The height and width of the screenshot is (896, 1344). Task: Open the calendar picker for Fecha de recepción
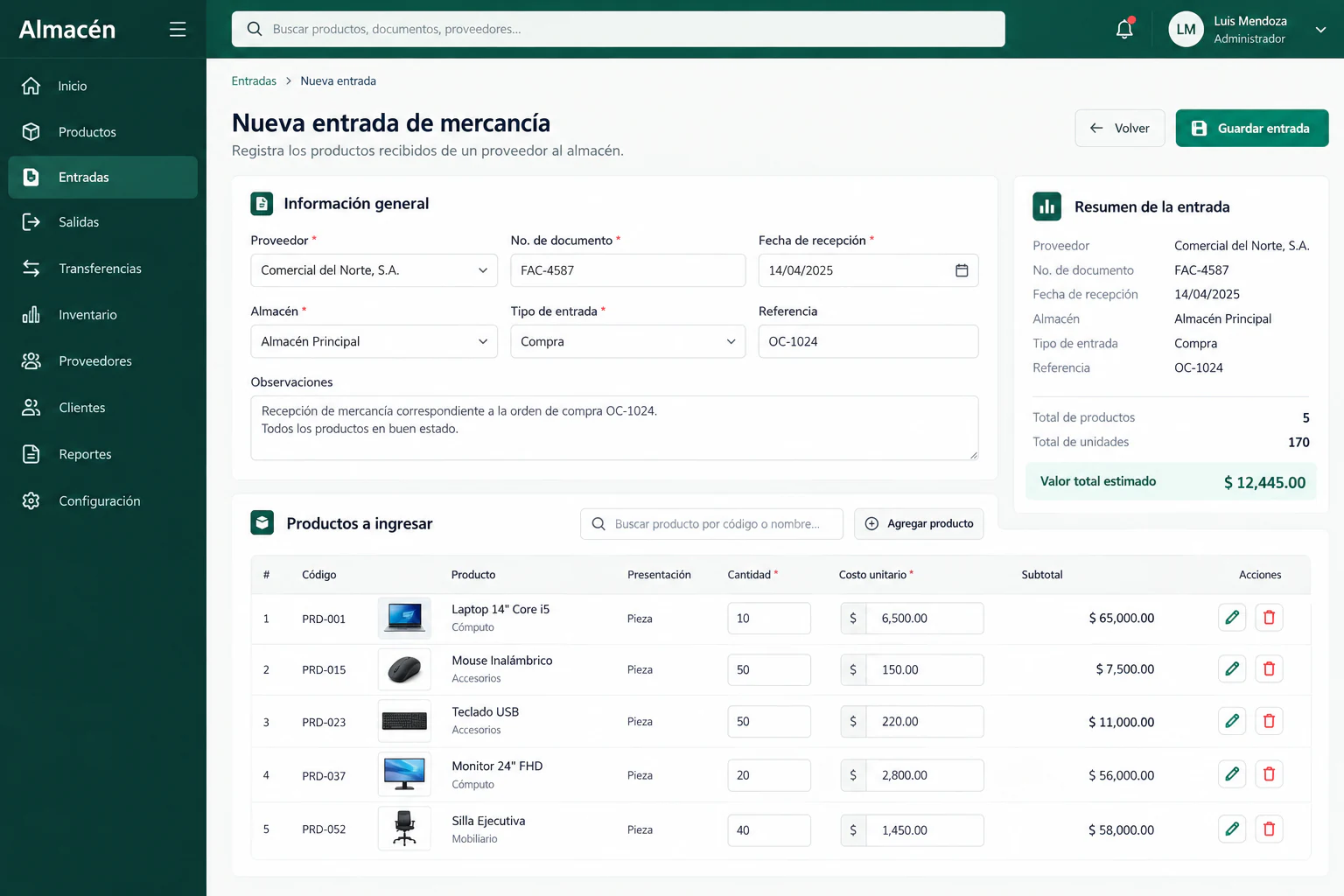click(x=962, y=270)
